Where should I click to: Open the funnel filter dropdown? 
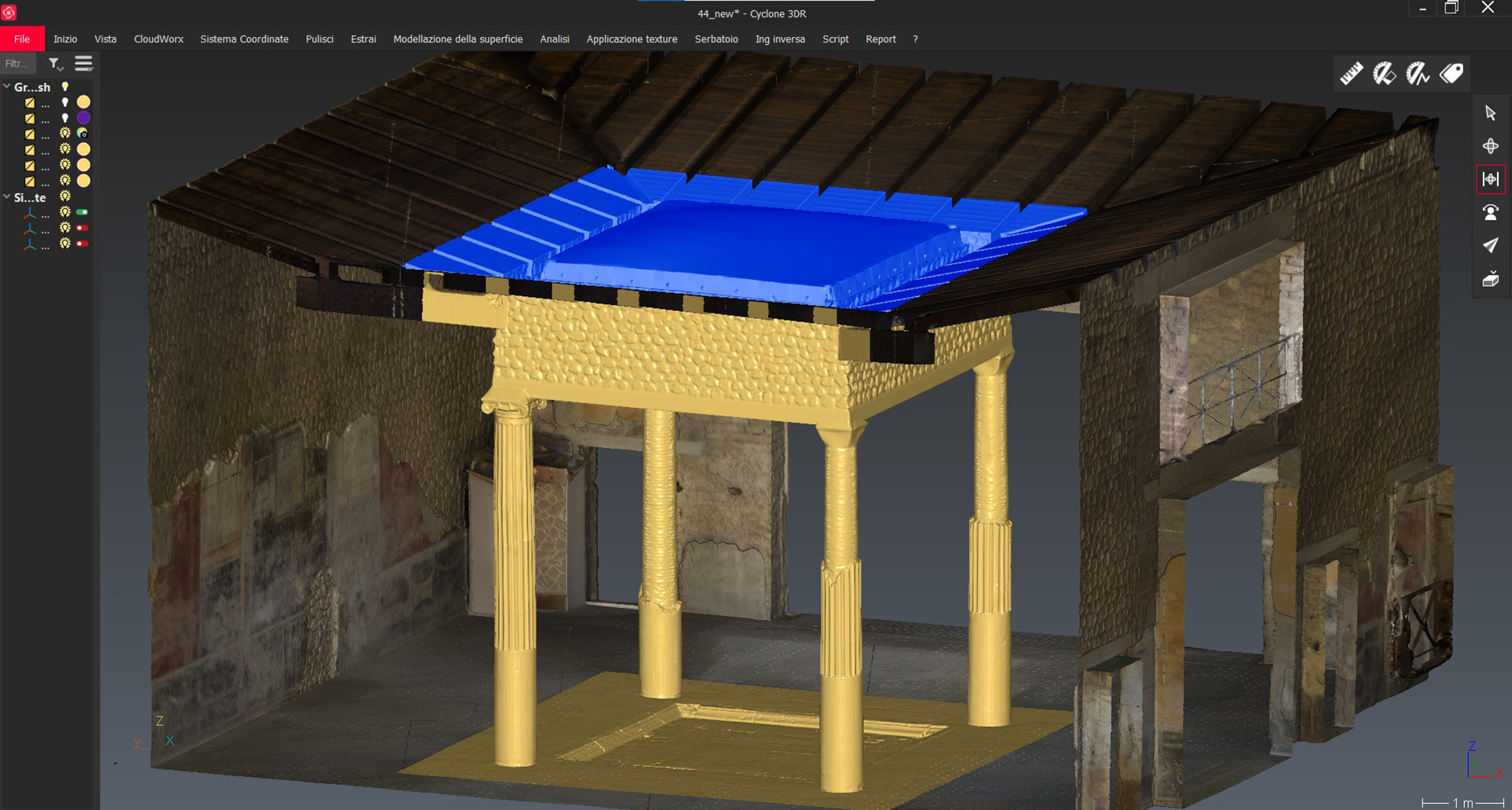(54, 64)
